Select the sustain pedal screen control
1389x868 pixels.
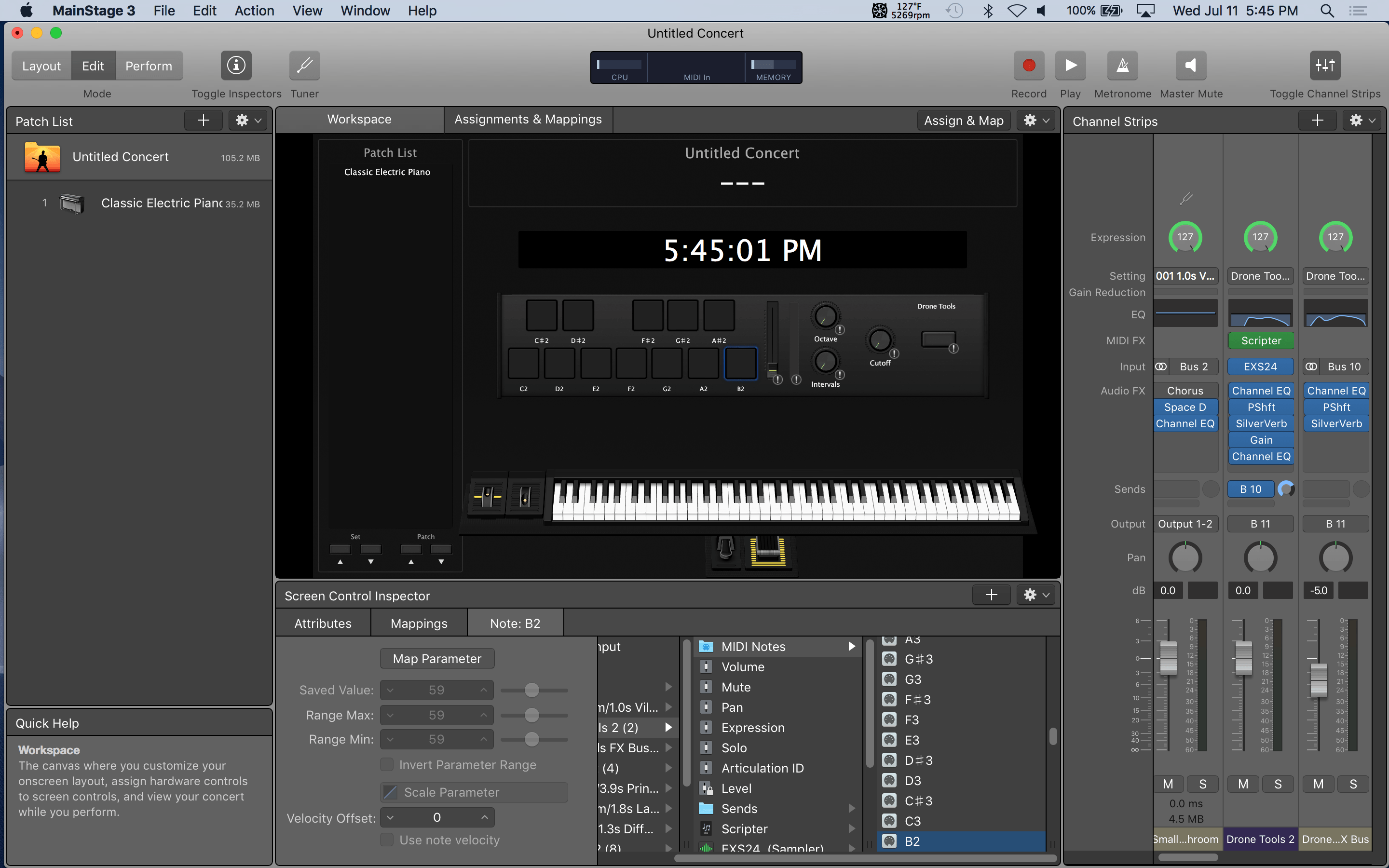[x=725, y=550]
